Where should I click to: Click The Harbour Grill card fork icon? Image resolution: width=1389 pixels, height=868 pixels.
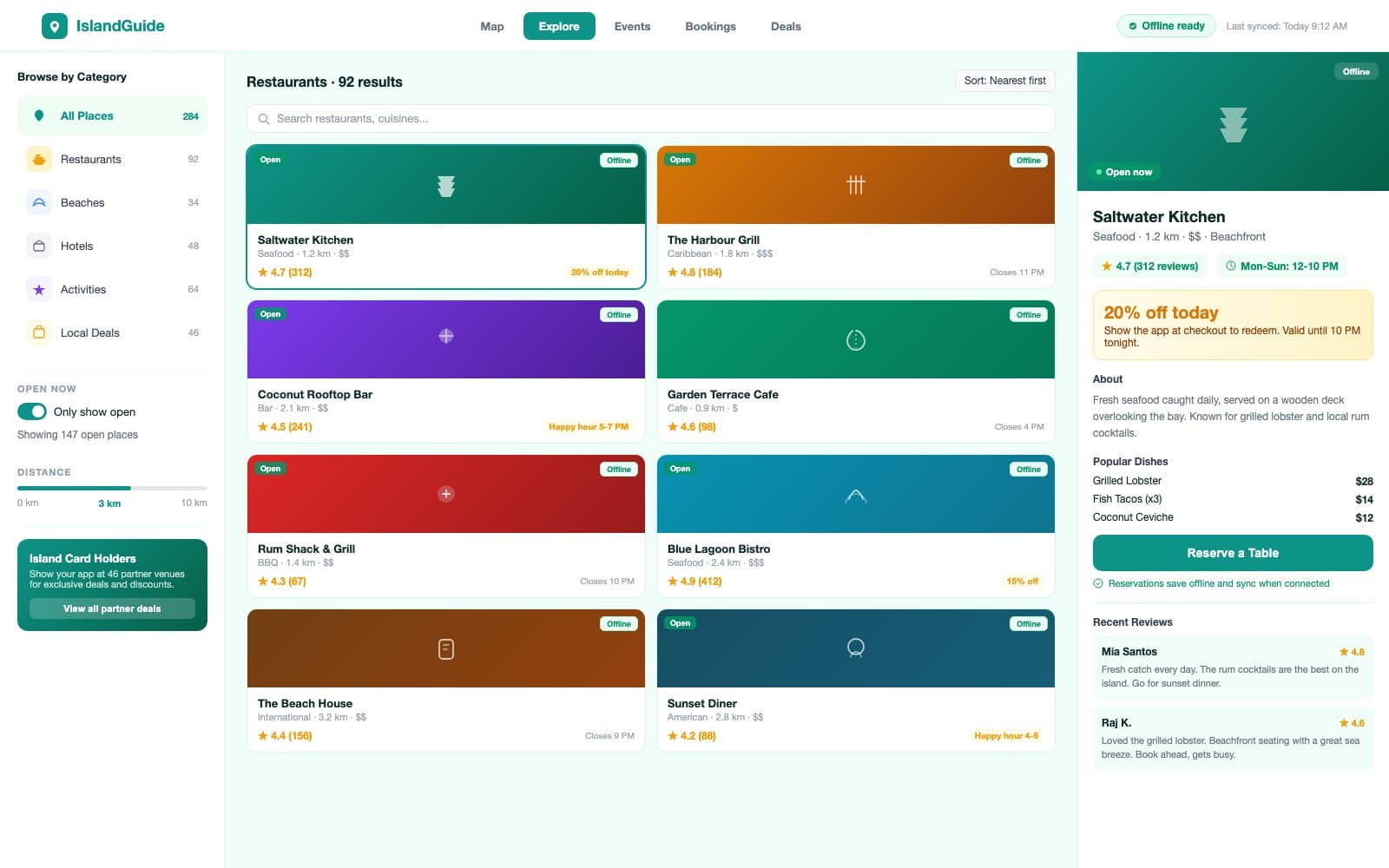856,185
